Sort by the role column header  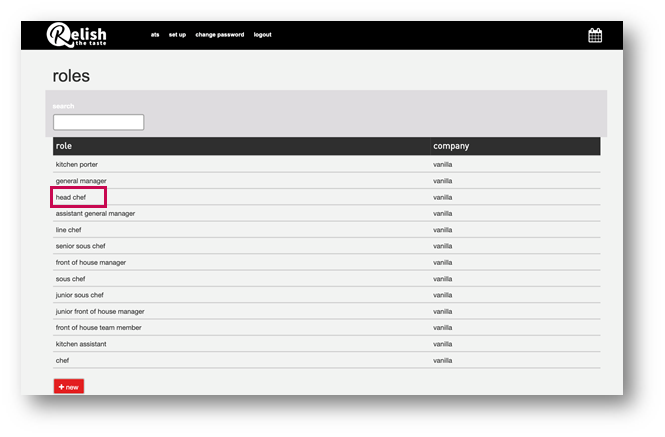click(x=64, y=146)
